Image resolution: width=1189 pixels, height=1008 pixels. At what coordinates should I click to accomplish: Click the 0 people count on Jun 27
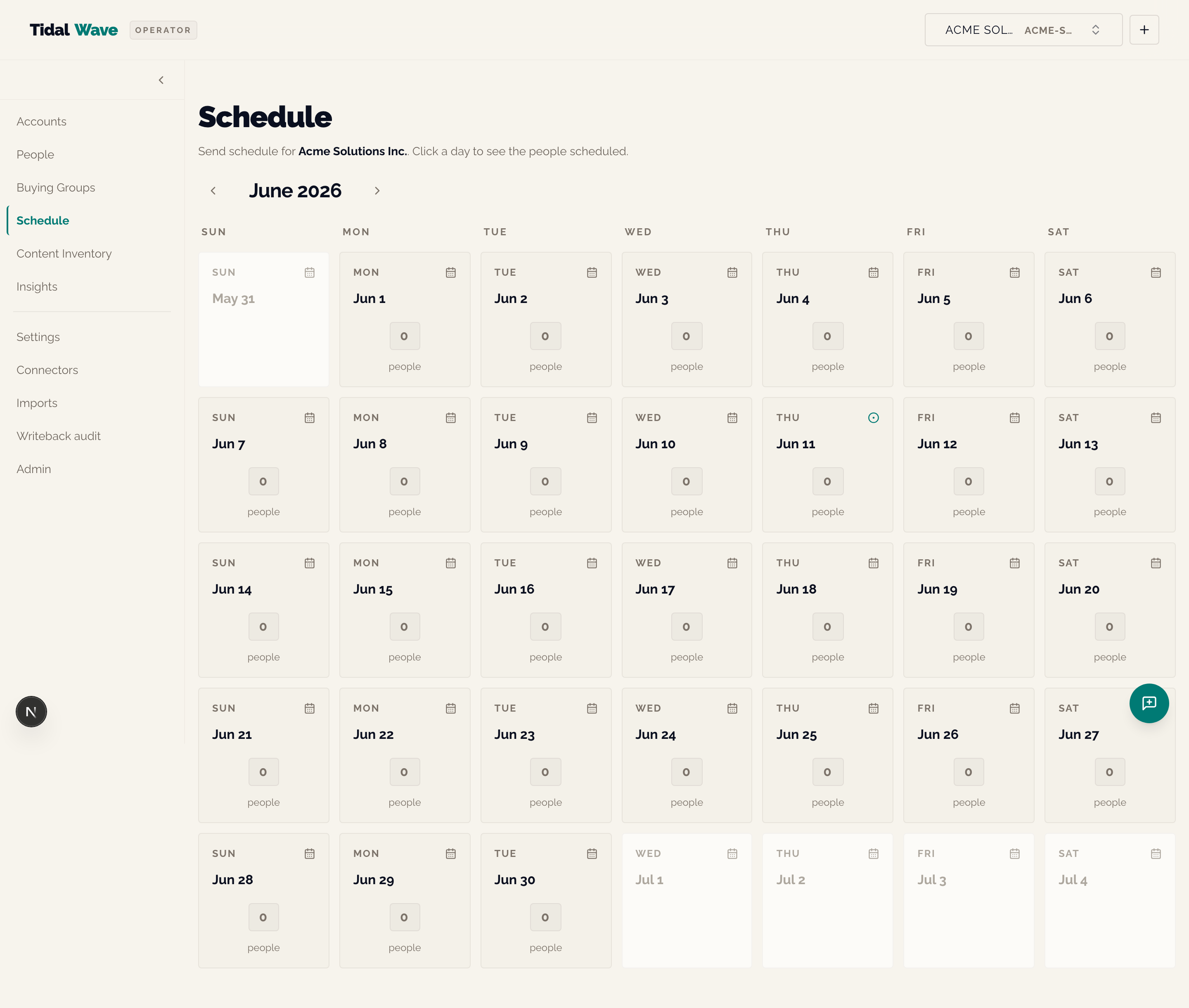tap(1110, 772)
